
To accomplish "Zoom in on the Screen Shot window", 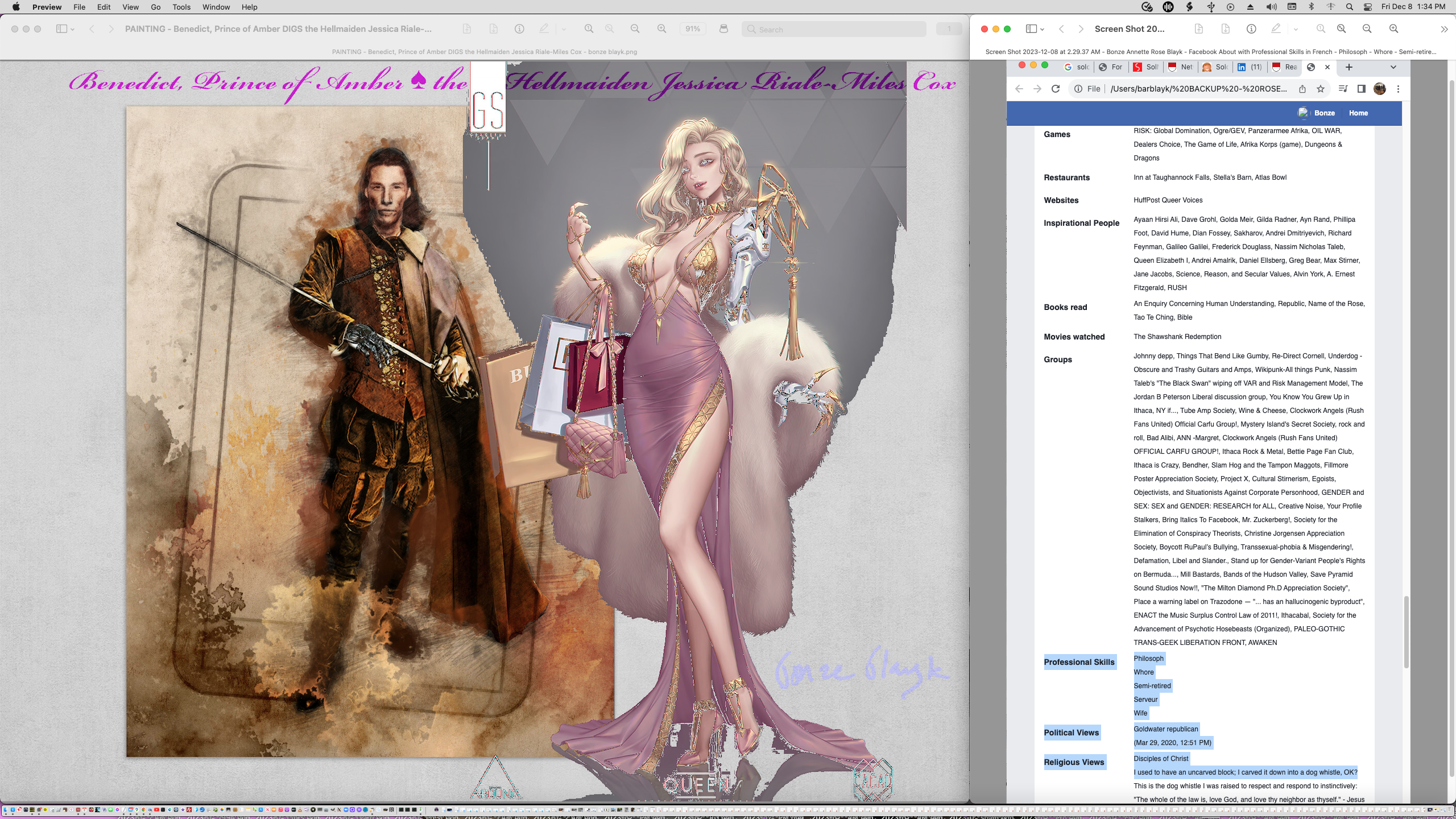I will [1393, 28].
